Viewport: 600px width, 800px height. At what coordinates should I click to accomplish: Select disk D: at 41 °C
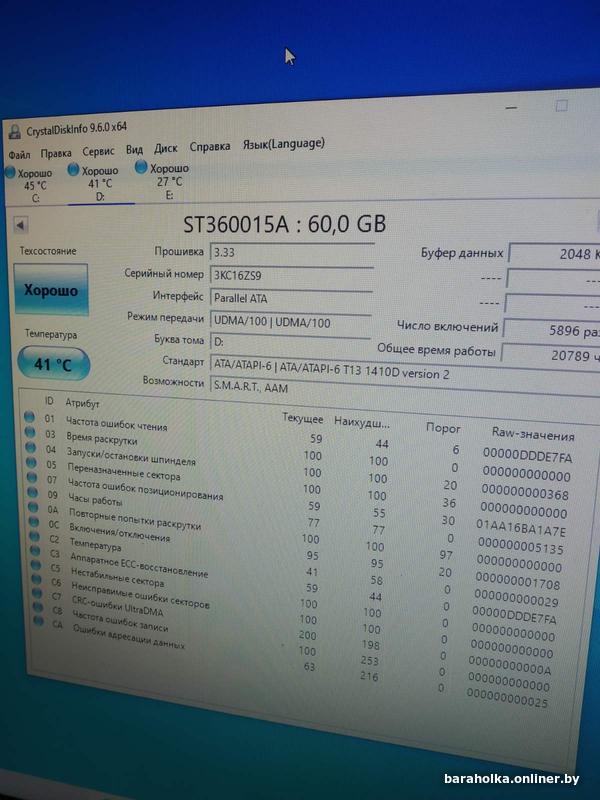[95, 183]
